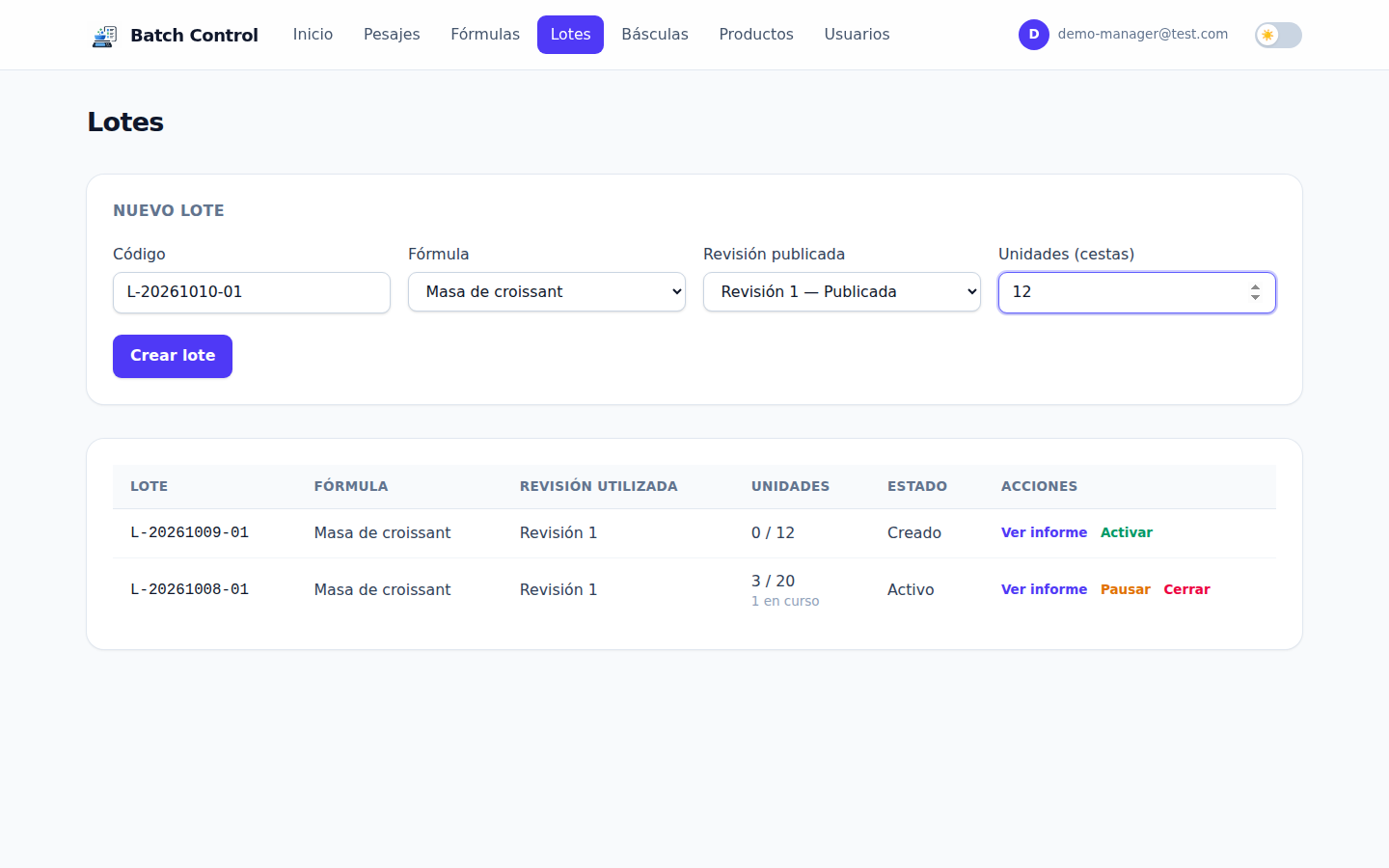The height and width of the screenshot is (868, 1389).
Task: Switch to the Fórmulas tab
Action: (x=485, y=35)
